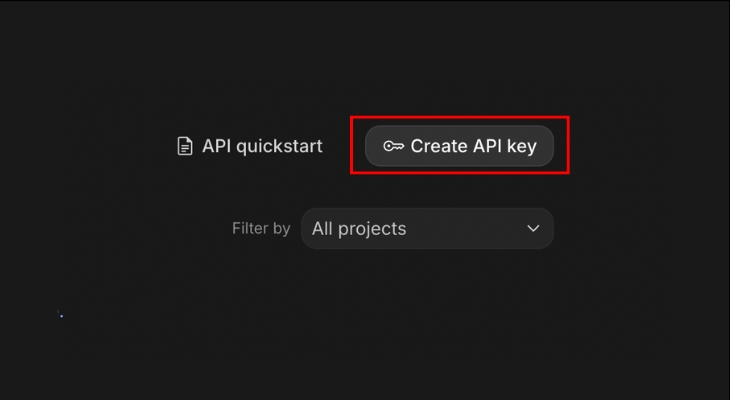Click the word "Filter" left of the dropdown
730x400 pixels.
click(249, 228)
